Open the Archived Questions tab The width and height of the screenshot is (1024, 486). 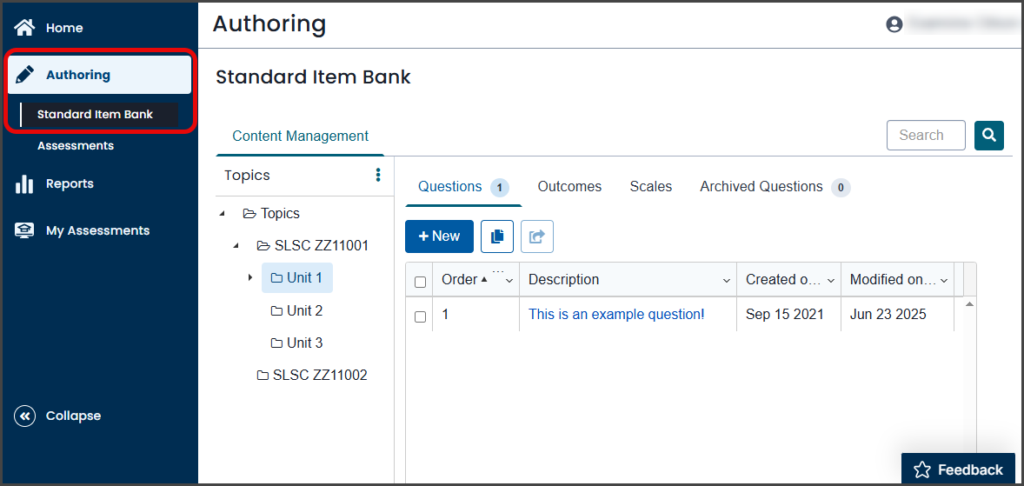pyautogui.click(x=775, y=187)
